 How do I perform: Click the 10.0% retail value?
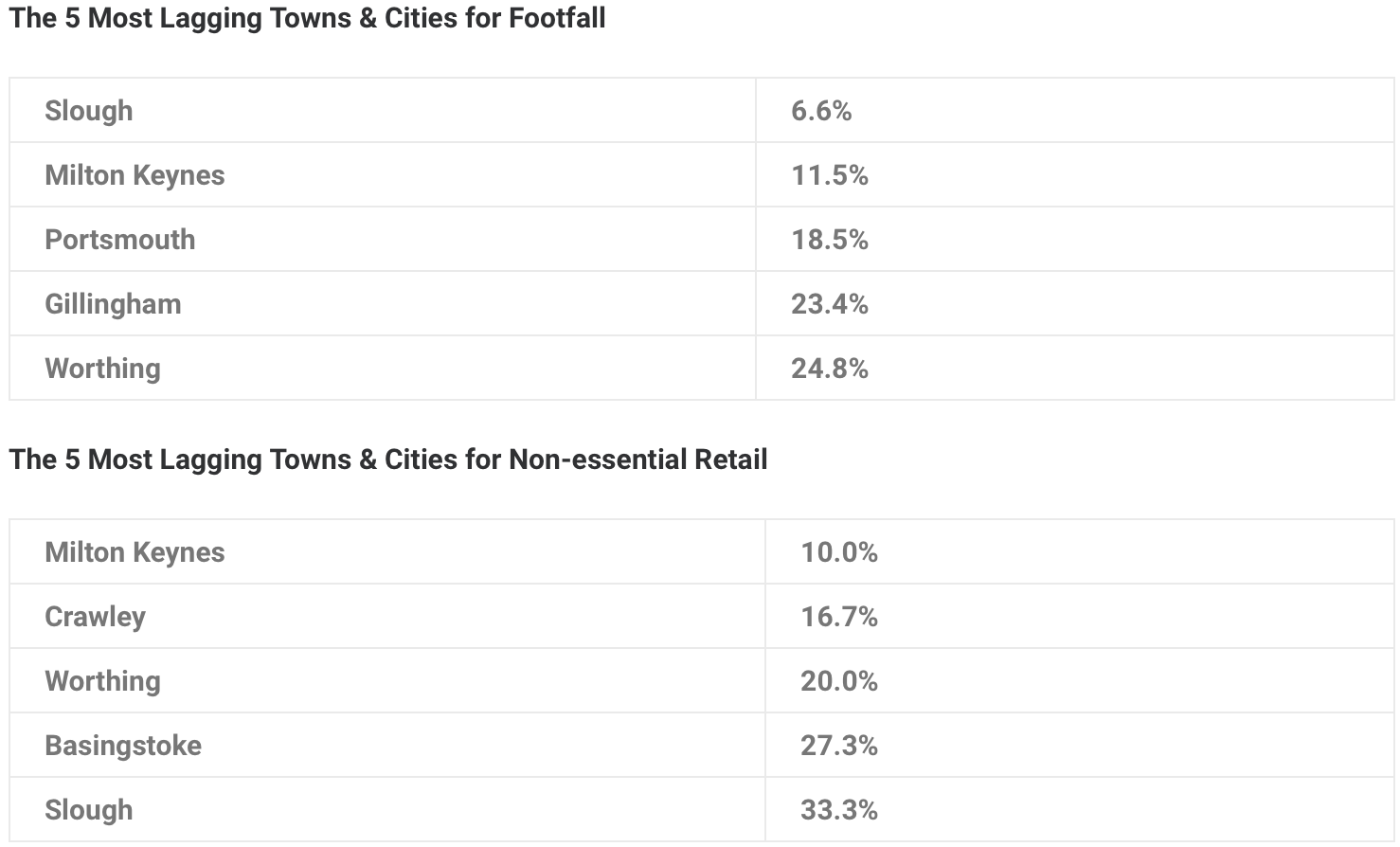(839, 552)
